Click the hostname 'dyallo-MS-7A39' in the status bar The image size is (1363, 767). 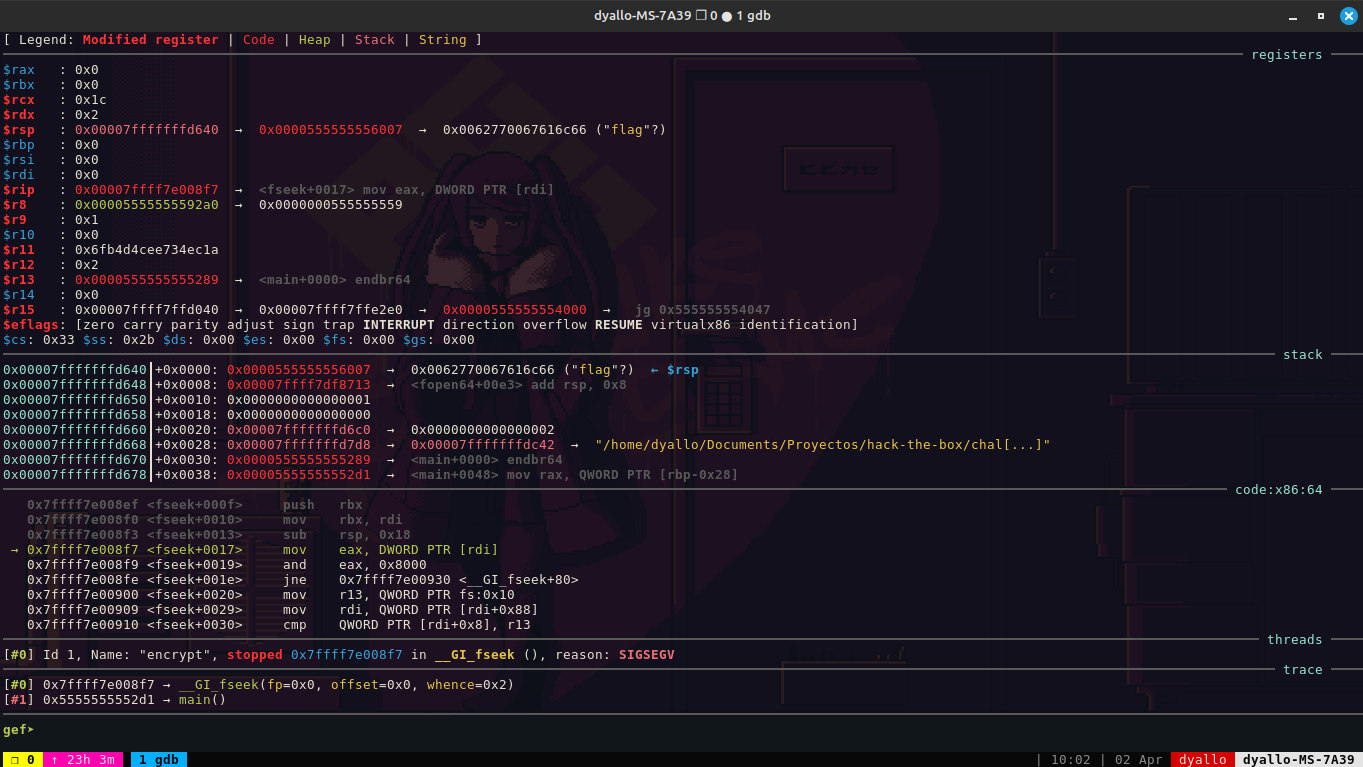click(1298, 760)
